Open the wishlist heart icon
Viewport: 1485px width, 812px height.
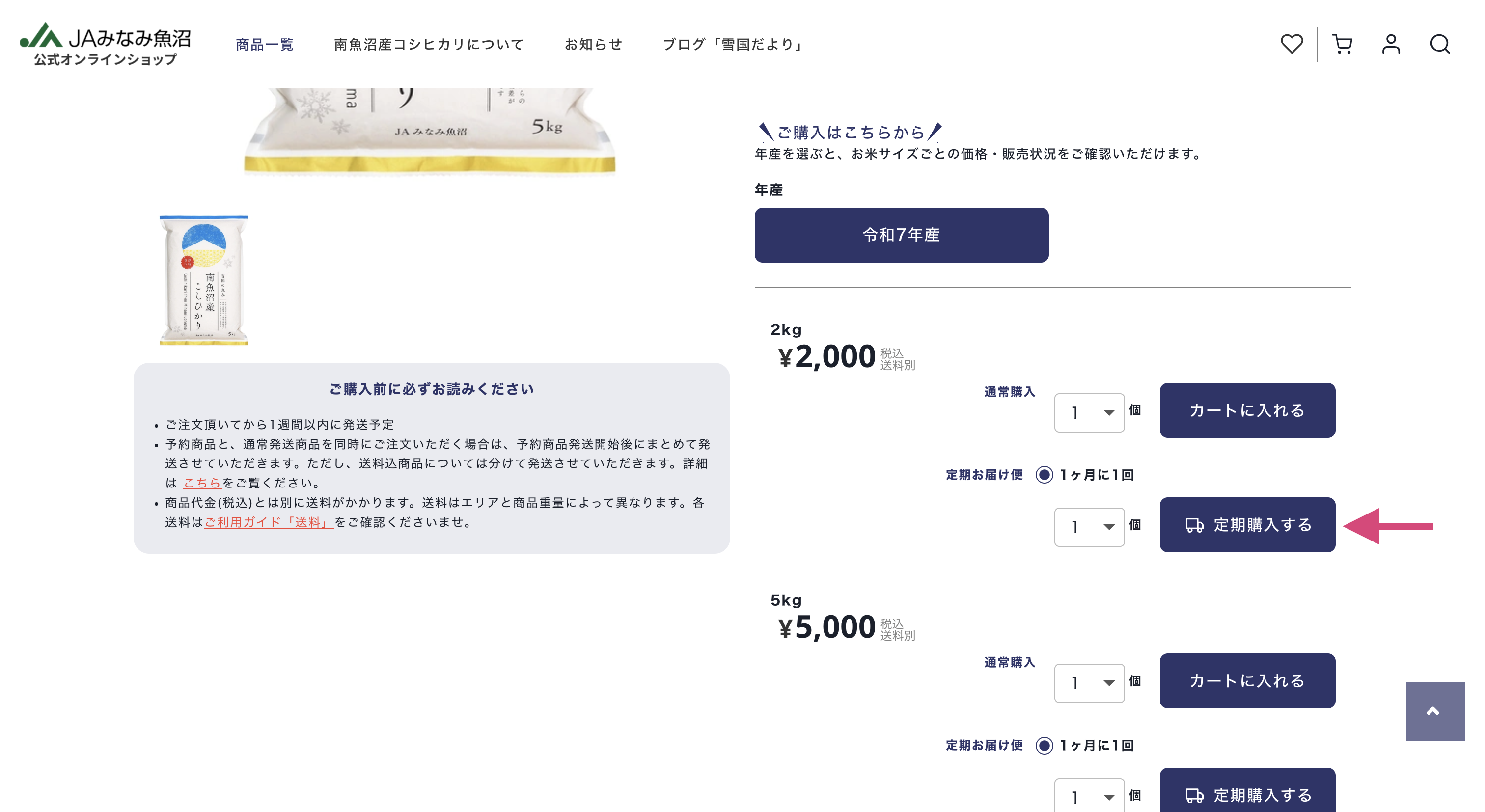coord(1292,43)
